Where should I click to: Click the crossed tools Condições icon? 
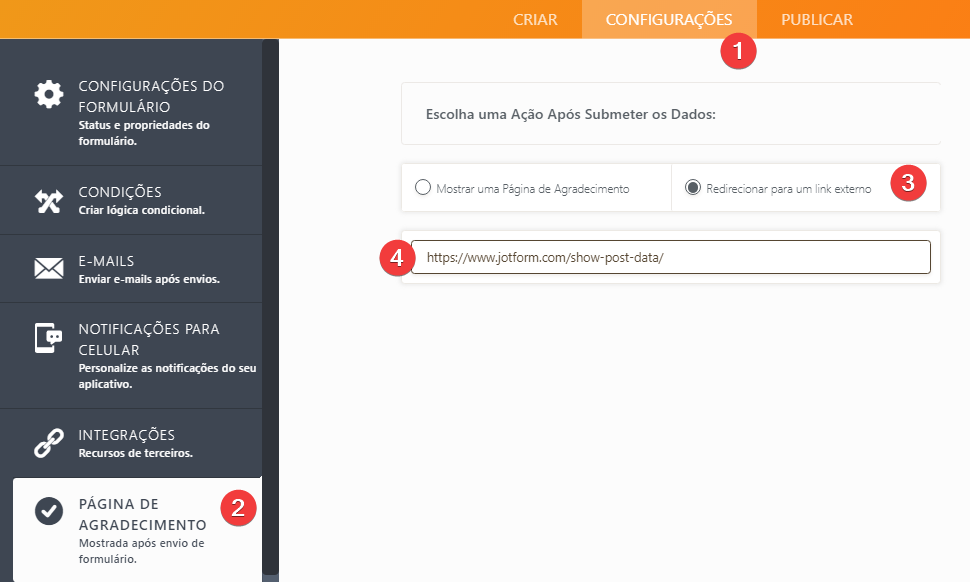pos(49,201)
